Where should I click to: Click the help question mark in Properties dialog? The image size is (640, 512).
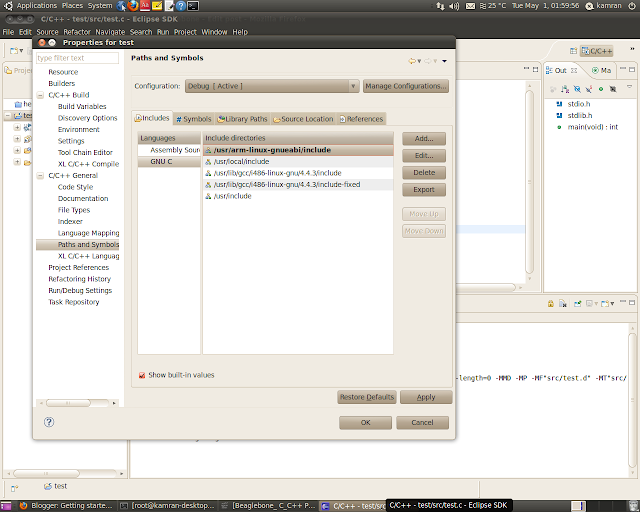(49, 422)
